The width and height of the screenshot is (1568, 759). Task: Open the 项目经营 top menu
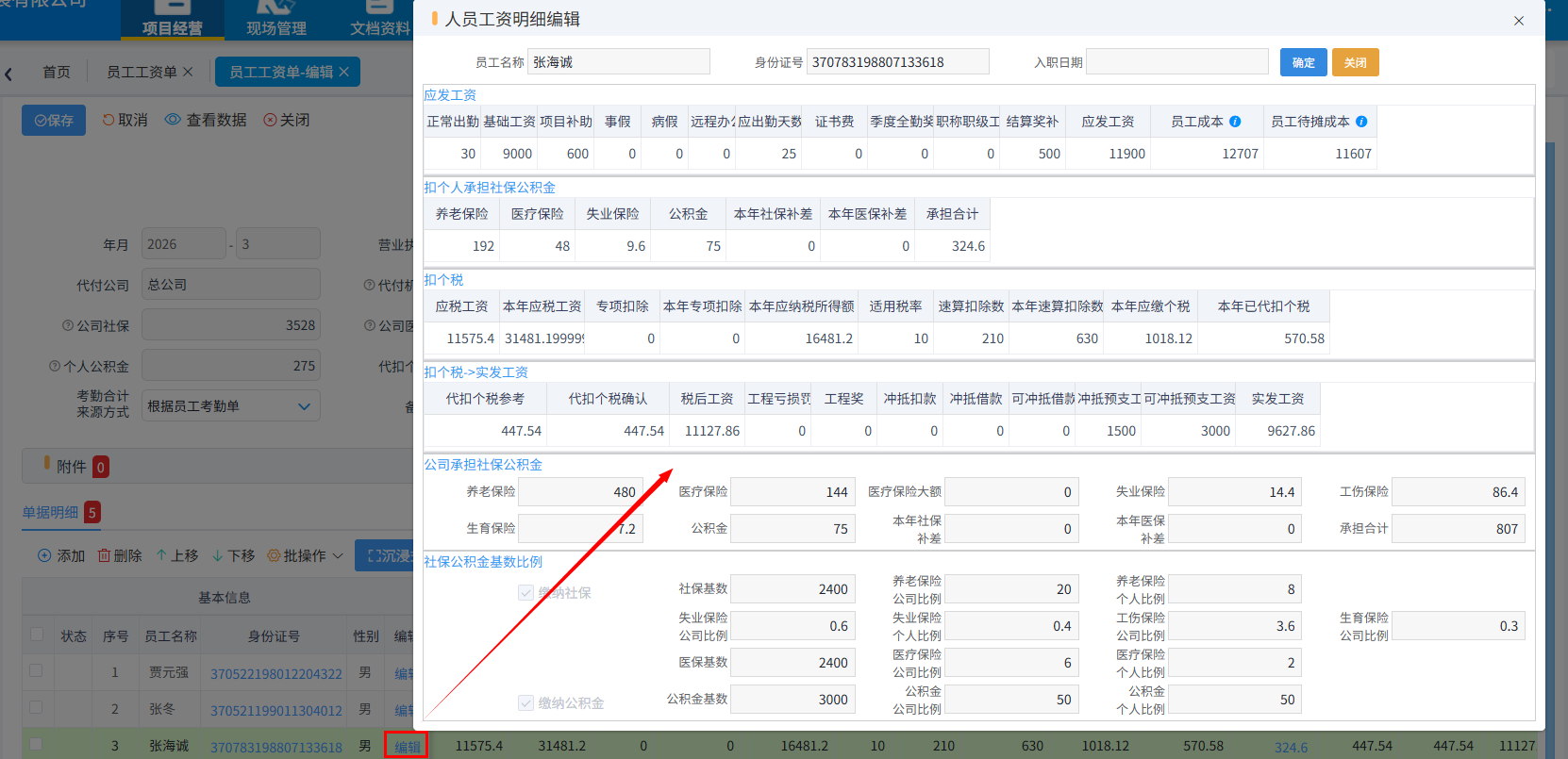(x=173, y=20)
